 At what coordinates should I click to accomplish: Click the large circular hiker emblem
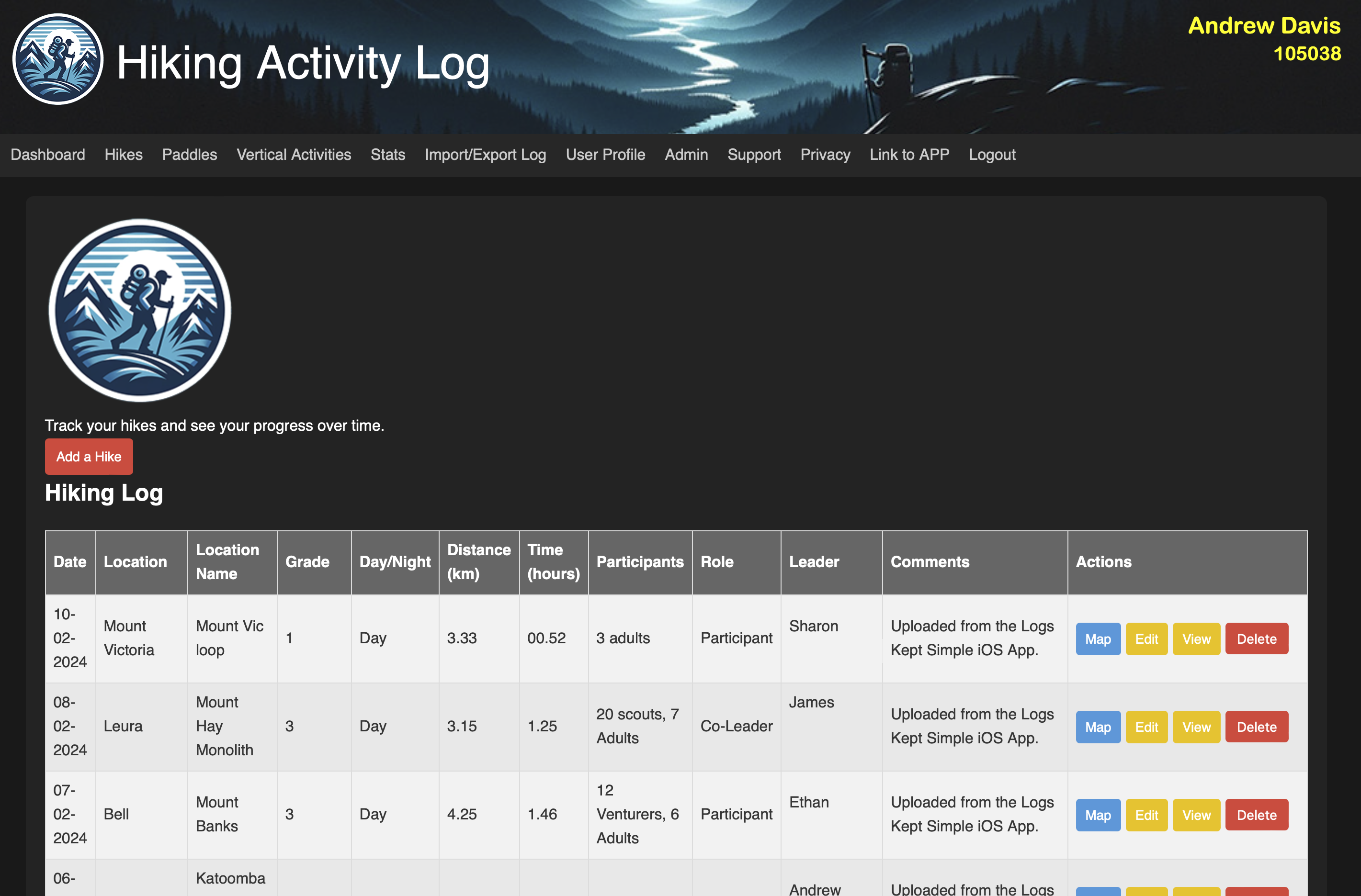point(140,310)
